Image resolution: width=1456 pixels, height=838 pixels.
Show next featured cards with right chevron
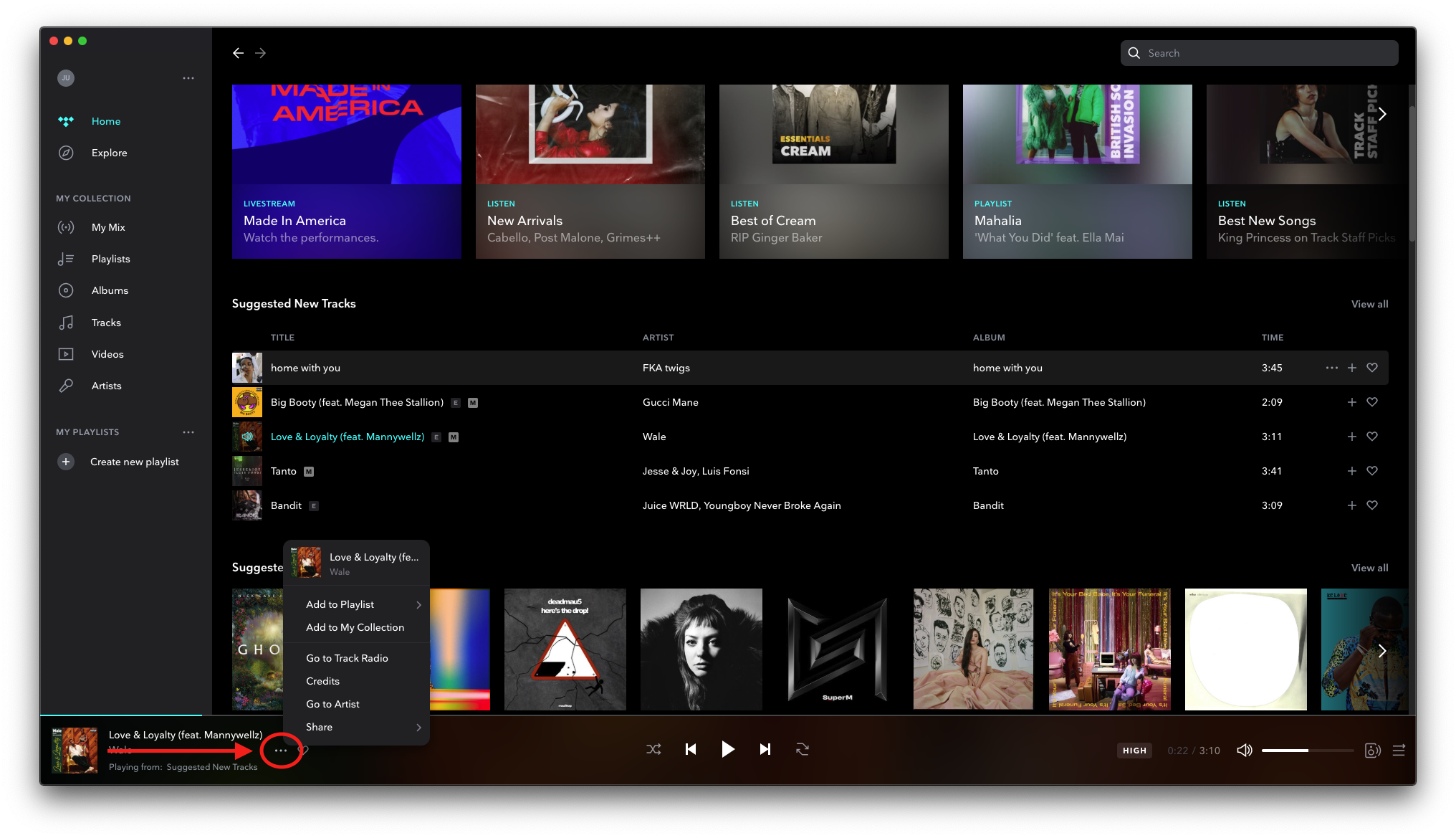coord(1382,114)
